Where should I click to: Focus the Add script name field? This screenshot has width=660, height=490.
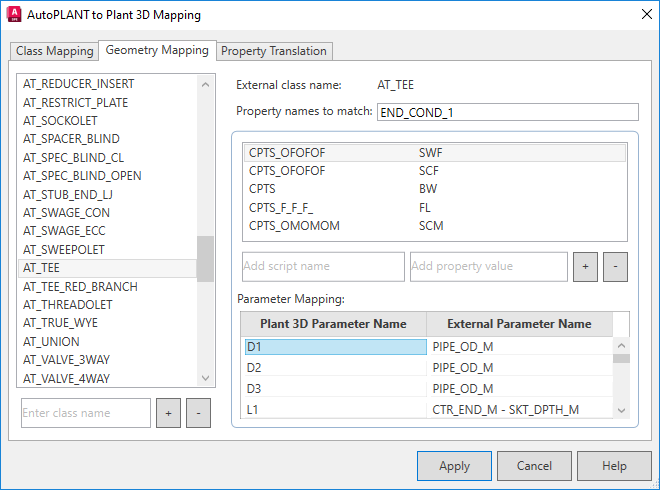323,267
